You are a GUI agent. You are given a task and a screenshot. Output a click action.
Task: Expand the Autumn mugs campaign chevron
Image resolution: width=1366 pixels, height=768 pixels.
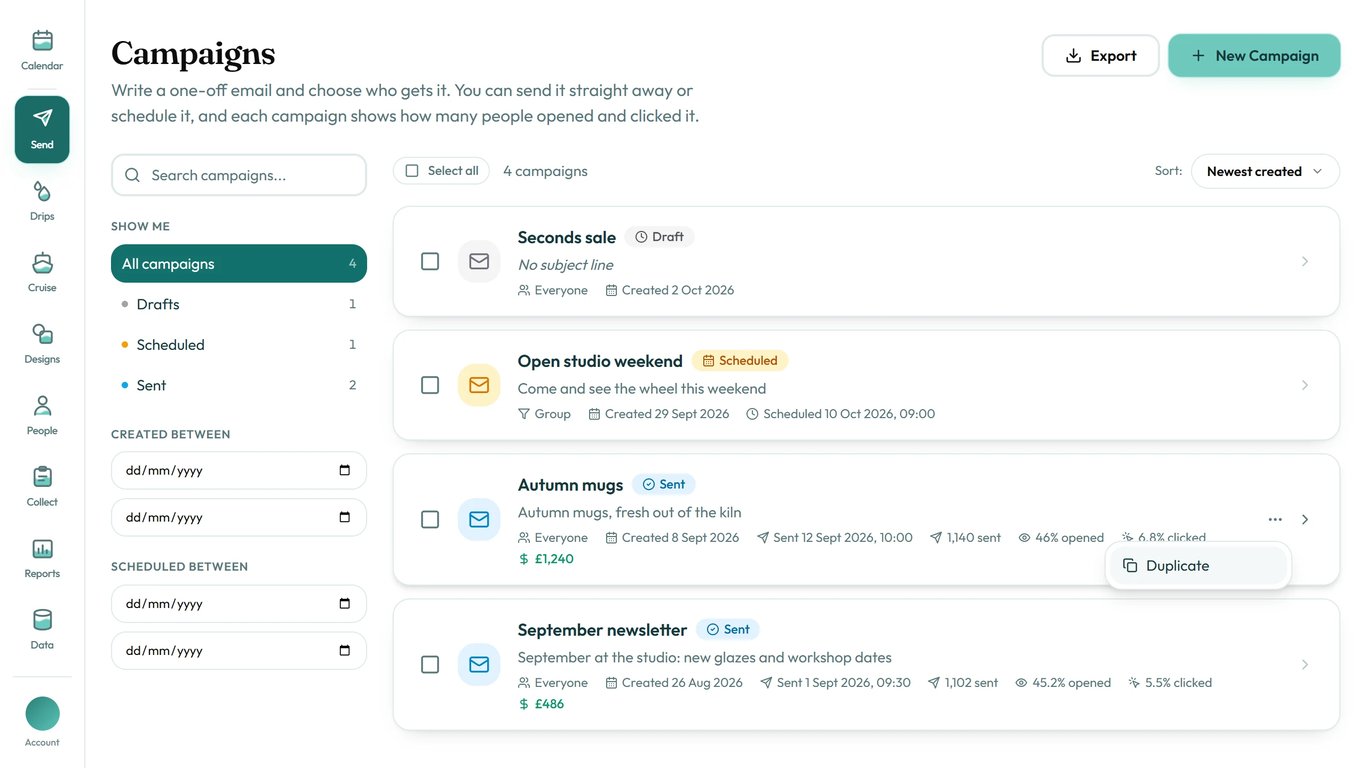pos(1305,519)
